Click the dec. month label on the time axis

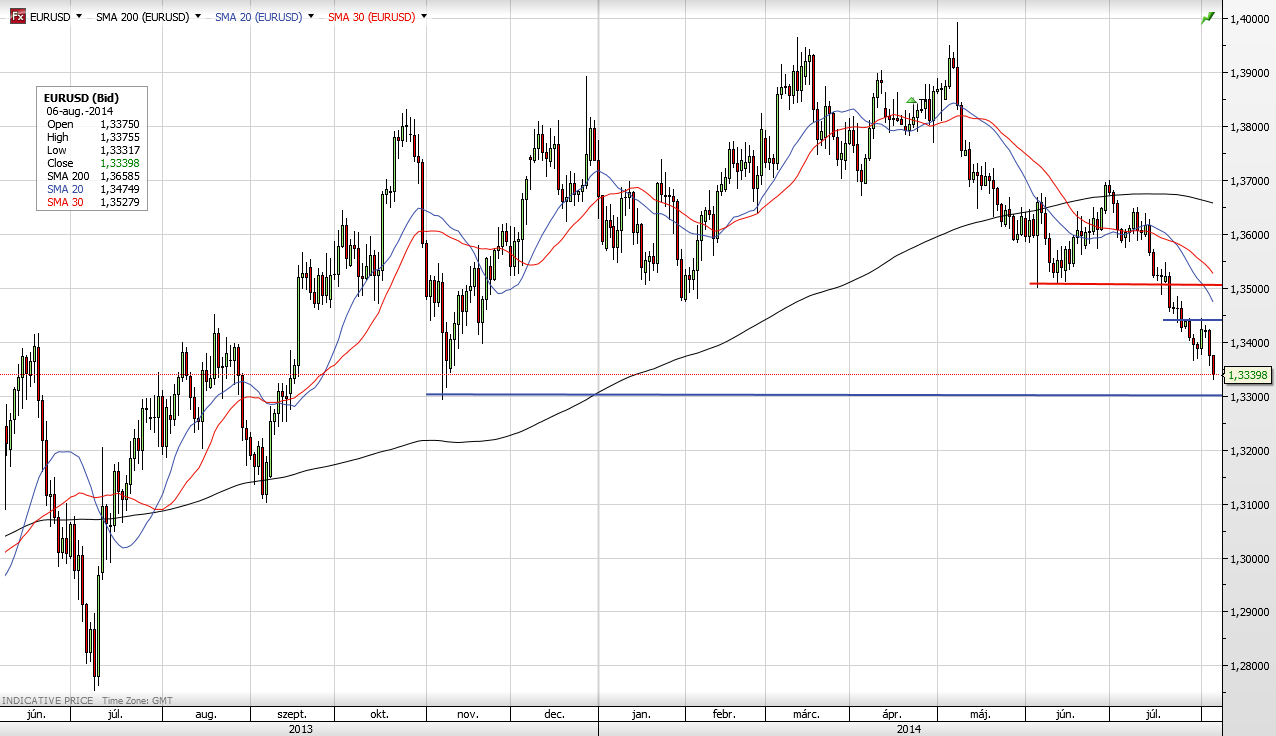coord(555,715)
